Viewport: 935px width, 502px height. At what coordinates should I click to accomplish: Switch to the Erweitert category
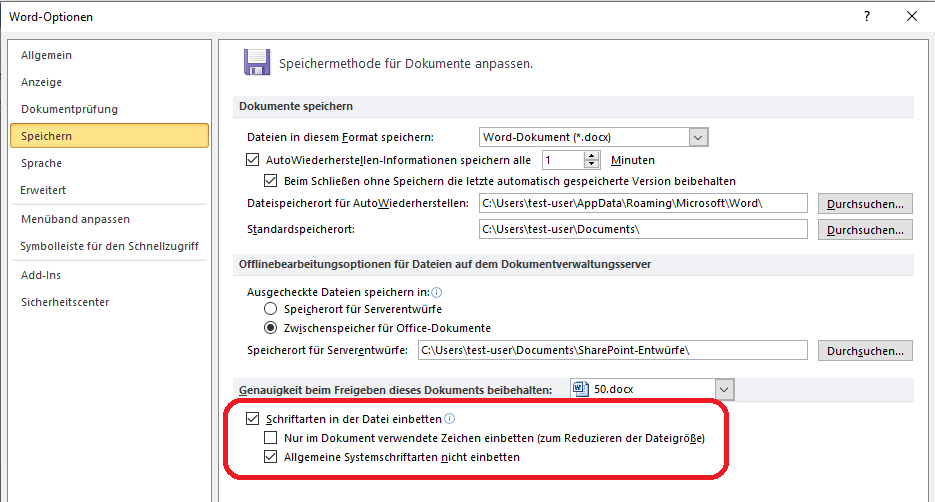tap(44, 190)
